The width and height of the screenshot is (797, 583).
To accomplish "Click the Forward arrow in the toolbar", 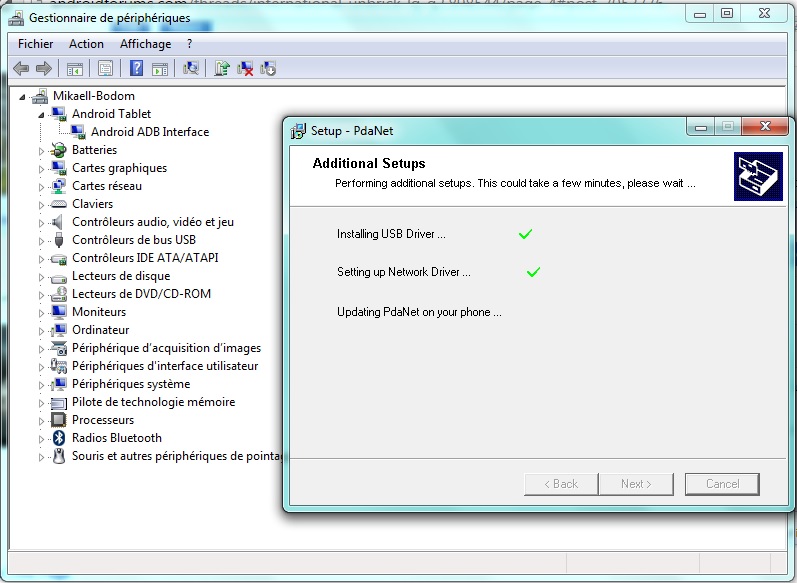I will click(x=43, y=68).
